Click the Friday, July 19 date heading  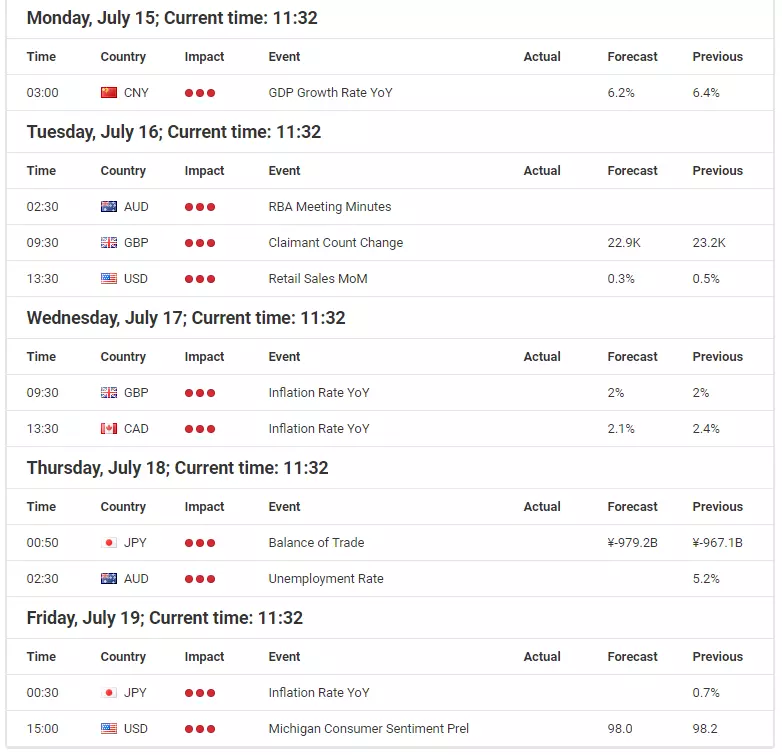click(165, 618)
